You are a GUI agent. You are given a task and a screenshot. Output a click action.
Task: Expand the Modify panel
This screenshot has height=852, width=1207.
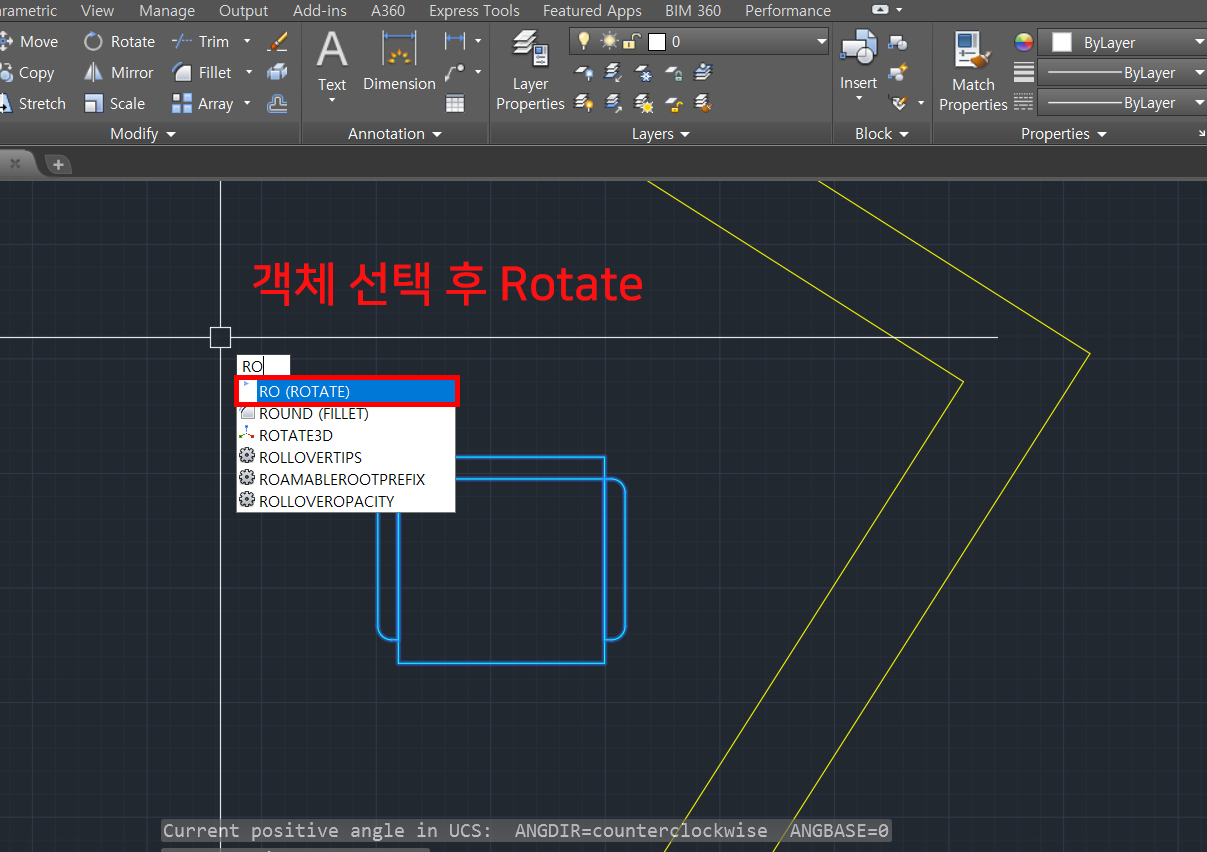[143, 134]
